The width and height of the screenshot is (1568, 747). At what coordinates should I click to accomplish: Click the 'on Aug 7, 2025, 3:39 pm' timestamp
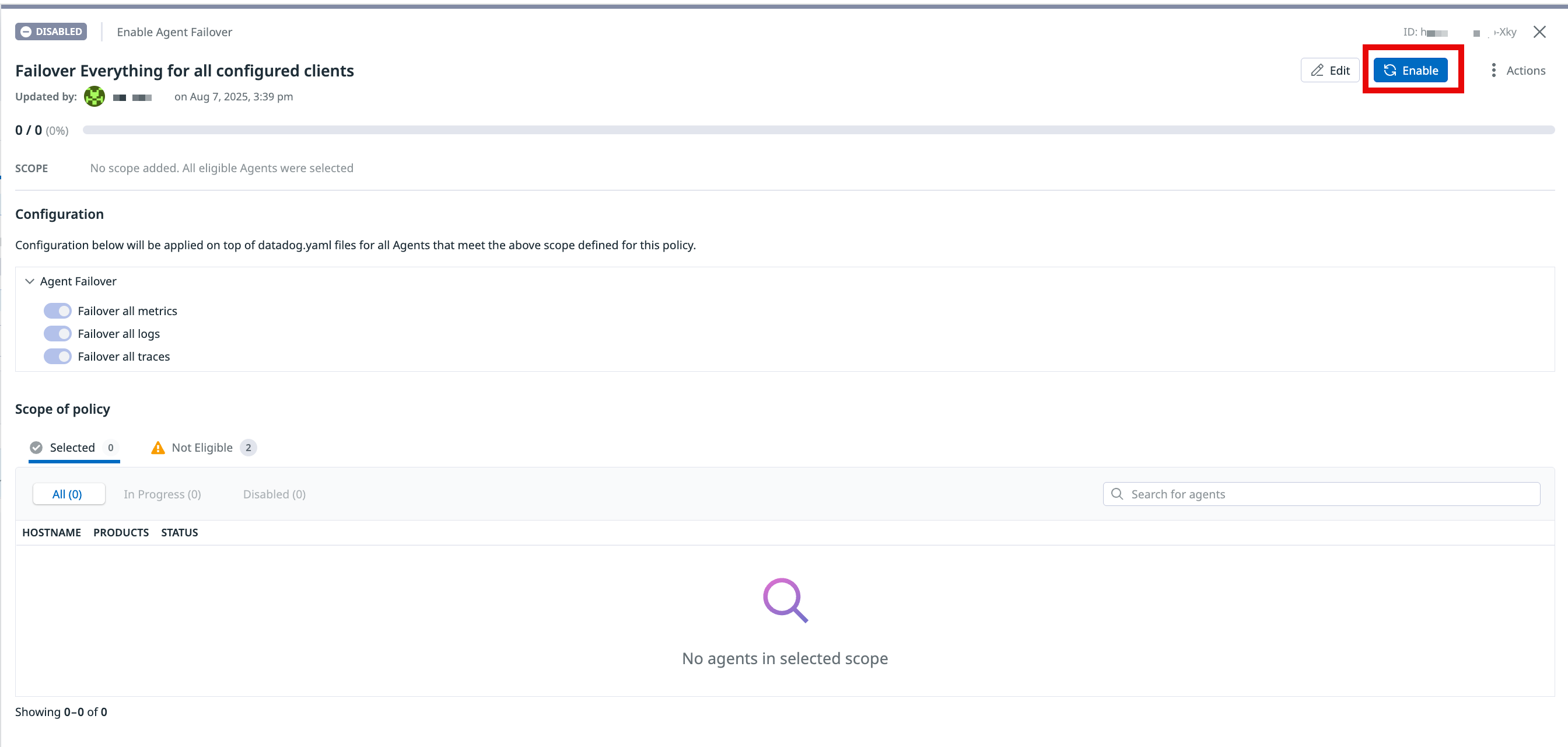[234, 97]
